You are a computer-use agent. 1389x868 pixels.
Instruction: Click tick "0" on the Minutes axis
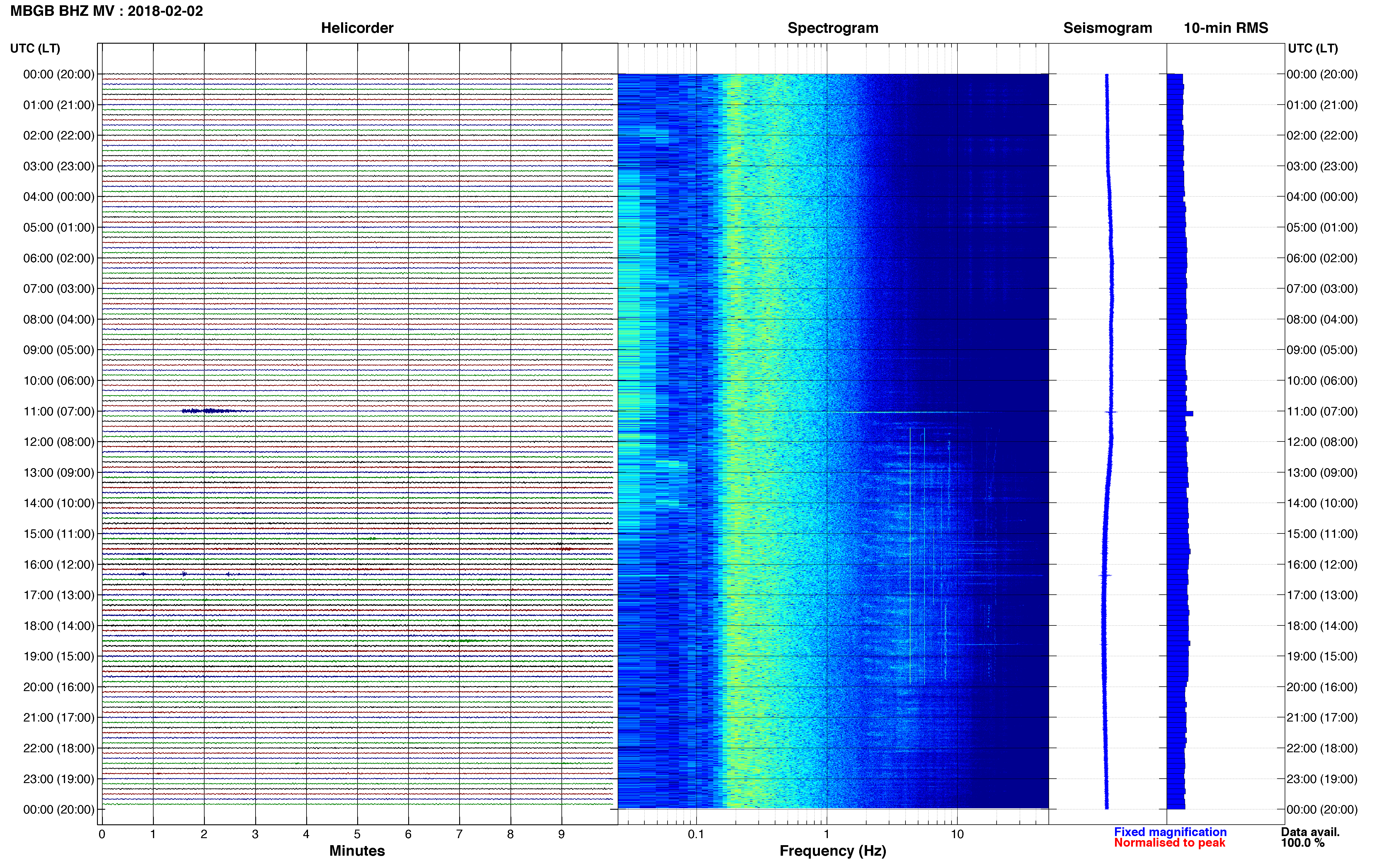pyautogui.click(x=102, y=834)
